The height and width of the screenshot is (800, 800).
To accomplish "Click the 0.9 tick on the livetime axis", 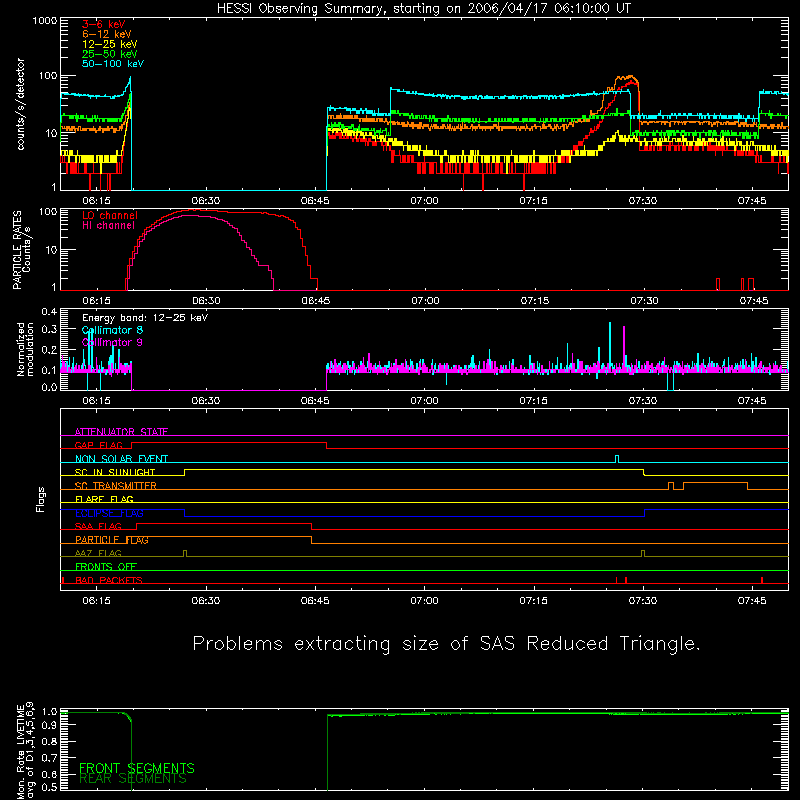I will pos(49,726).
